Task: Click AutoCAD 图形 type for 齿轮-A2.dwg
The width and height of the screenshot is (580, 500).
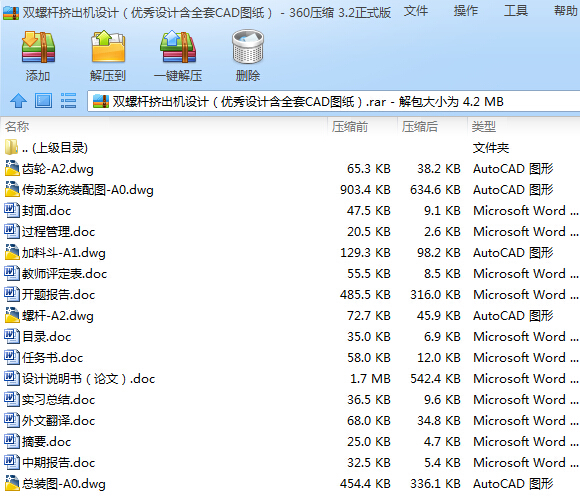Action: pyautogui.click(x=513, y=169)
